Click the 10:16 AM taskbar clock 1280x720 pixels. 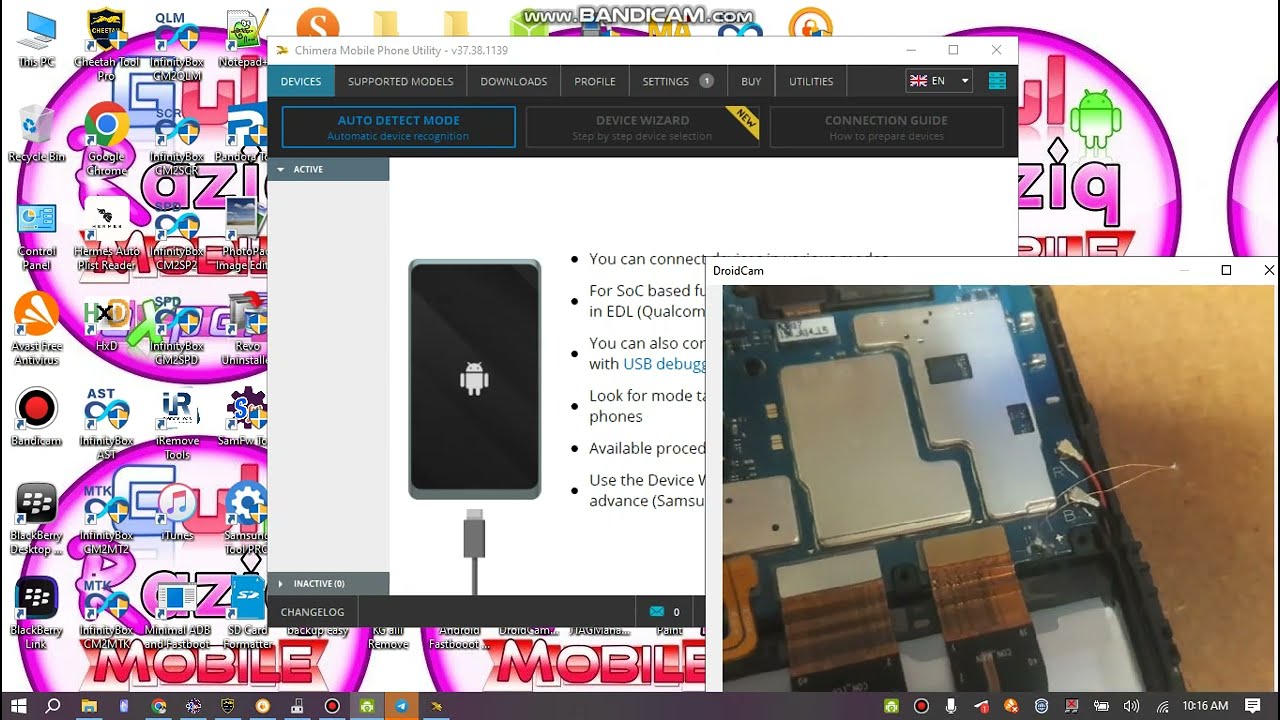pyautogui.click(x=1205, y=706)
